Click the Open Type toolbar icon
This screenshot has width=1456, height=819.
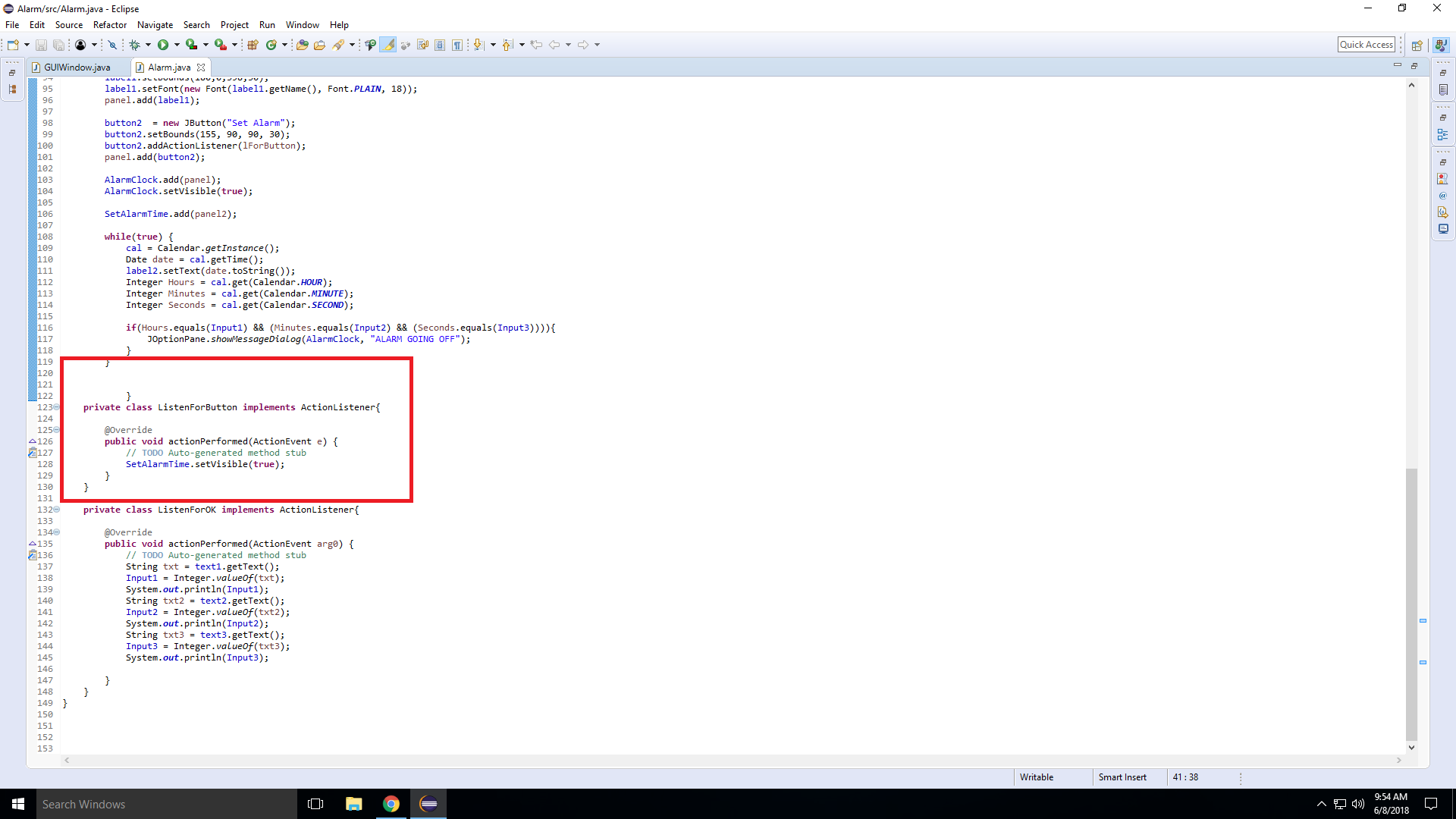302,45
